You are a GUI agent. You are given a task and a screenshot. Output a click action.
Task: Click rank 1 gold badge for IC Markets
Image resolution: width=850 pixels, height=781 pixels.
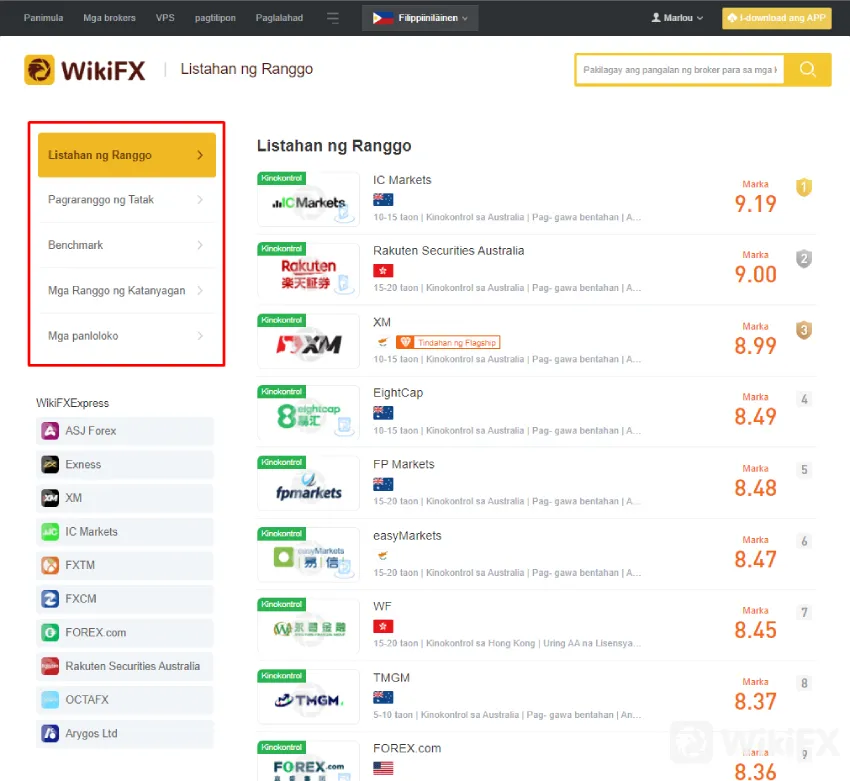804,188
